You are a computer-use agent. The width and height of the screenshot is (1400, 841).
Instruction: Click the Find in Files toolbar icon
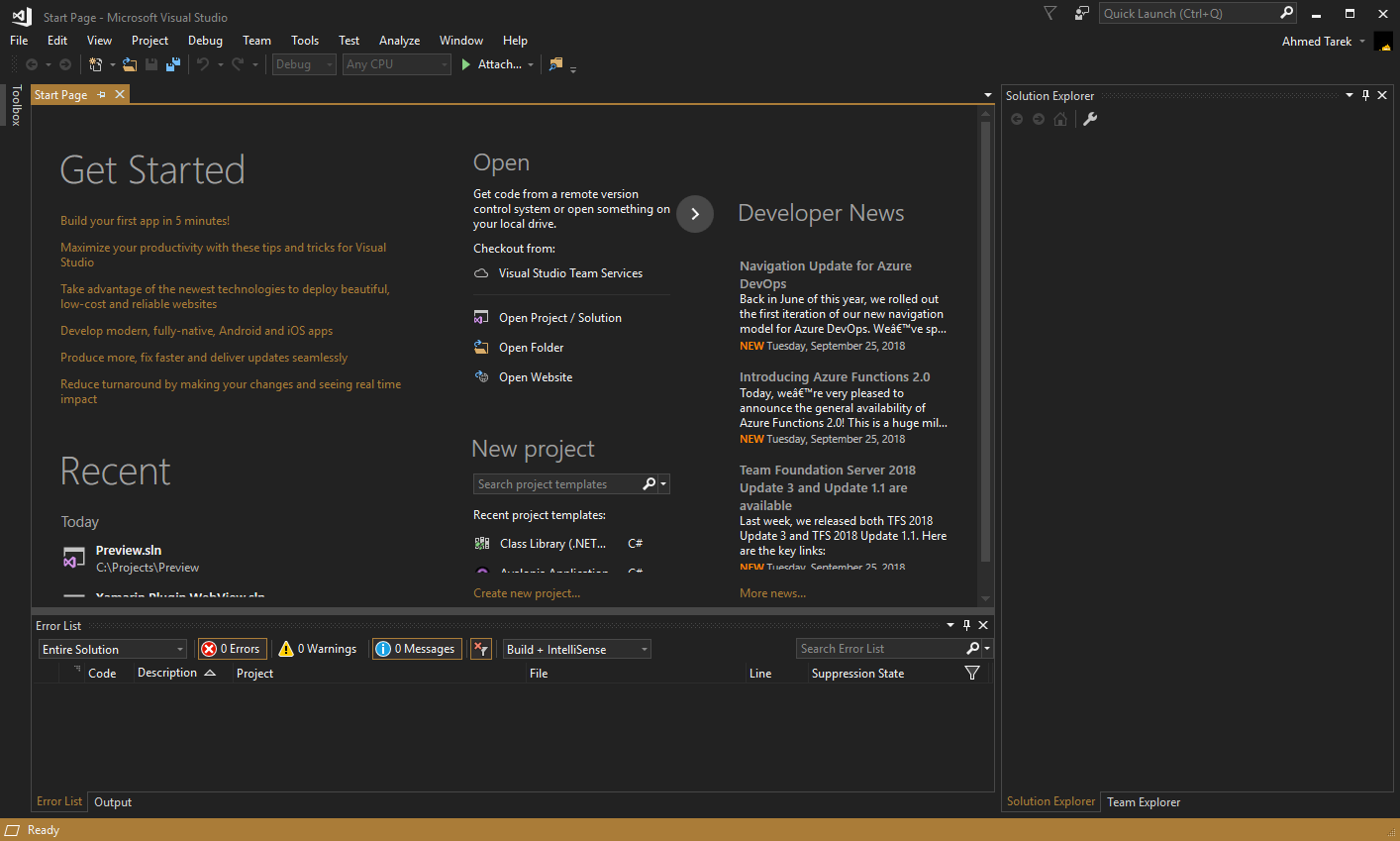(x=555, y=64)
